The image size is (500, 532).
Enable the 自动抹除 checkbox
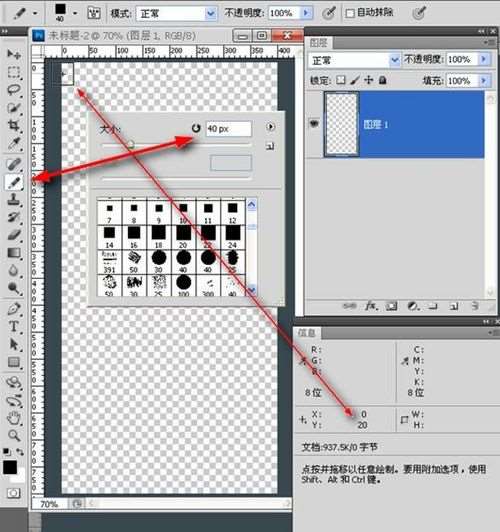tap(350, 13)
